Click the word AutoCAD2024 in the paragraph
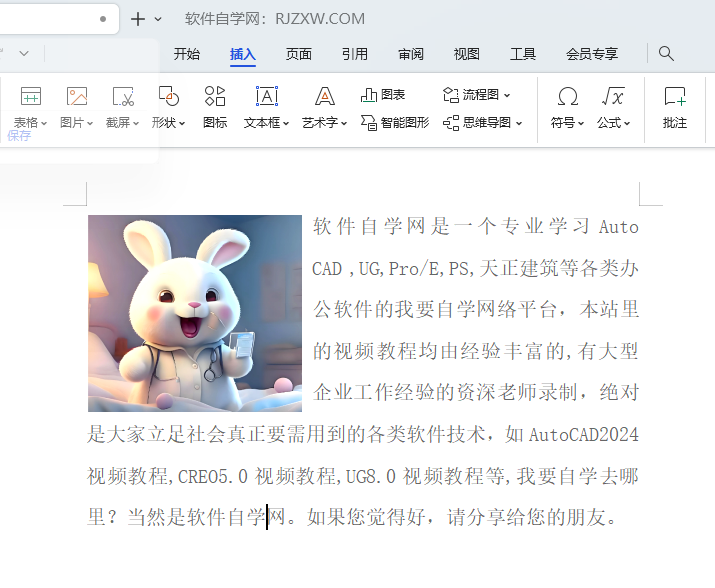Screen dimensions: 715x588 tap(584, 434)
